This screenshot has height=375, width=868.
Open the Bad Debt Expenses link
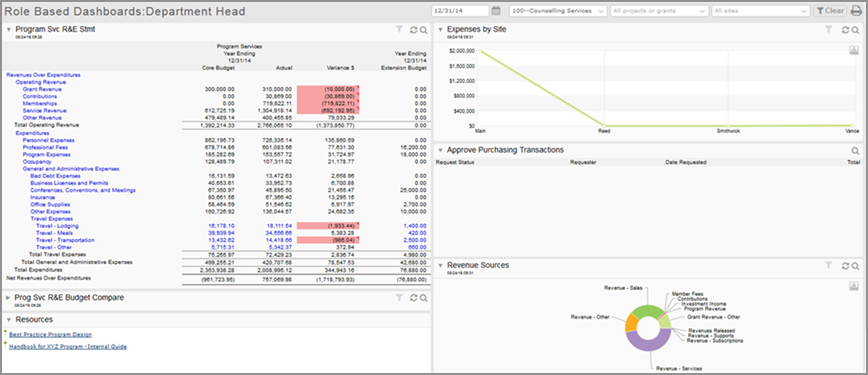point(55,176)
